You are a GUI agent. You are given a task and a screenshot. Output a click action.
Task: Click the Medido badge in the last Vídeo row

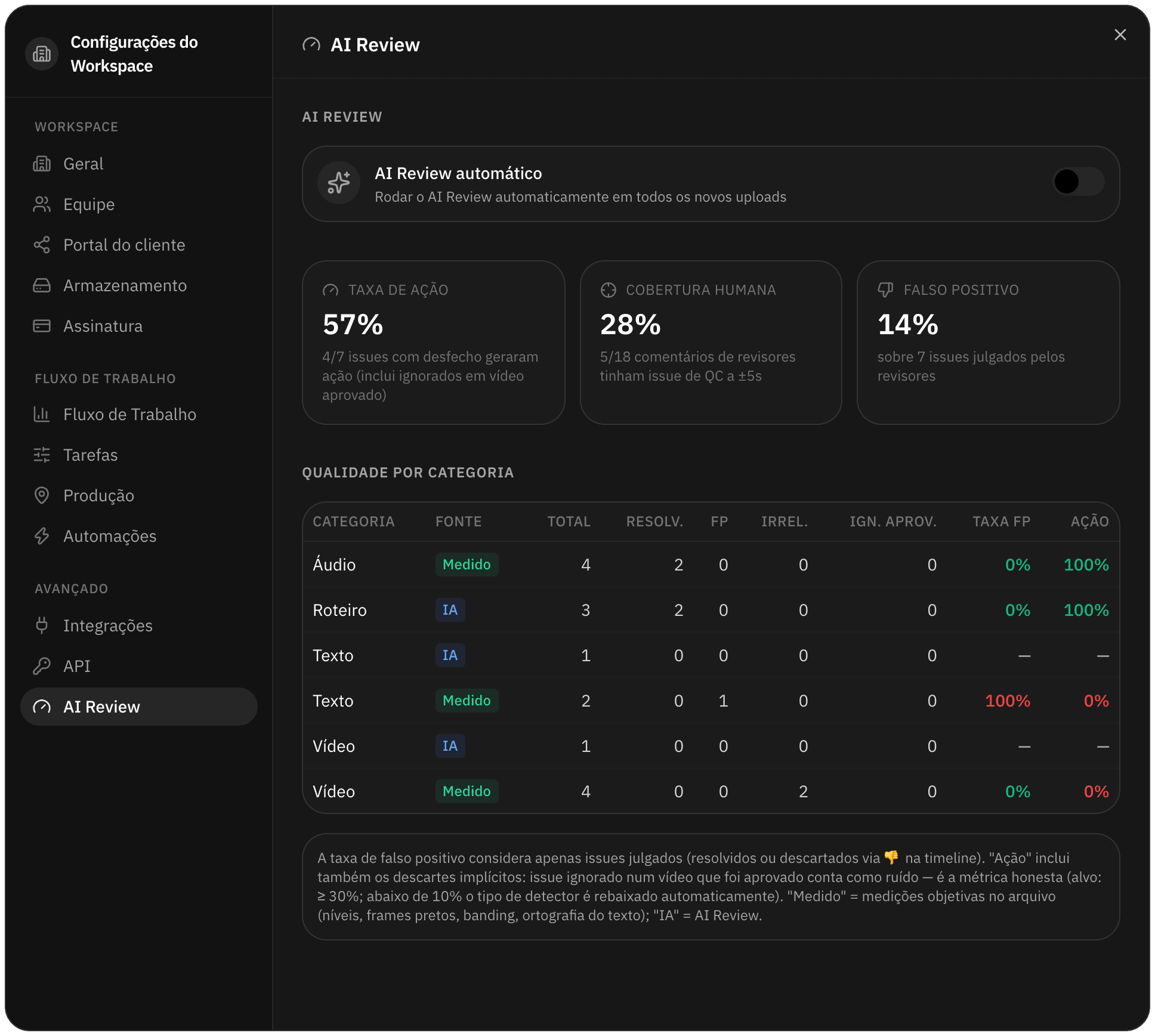click(x=467, y=791)
